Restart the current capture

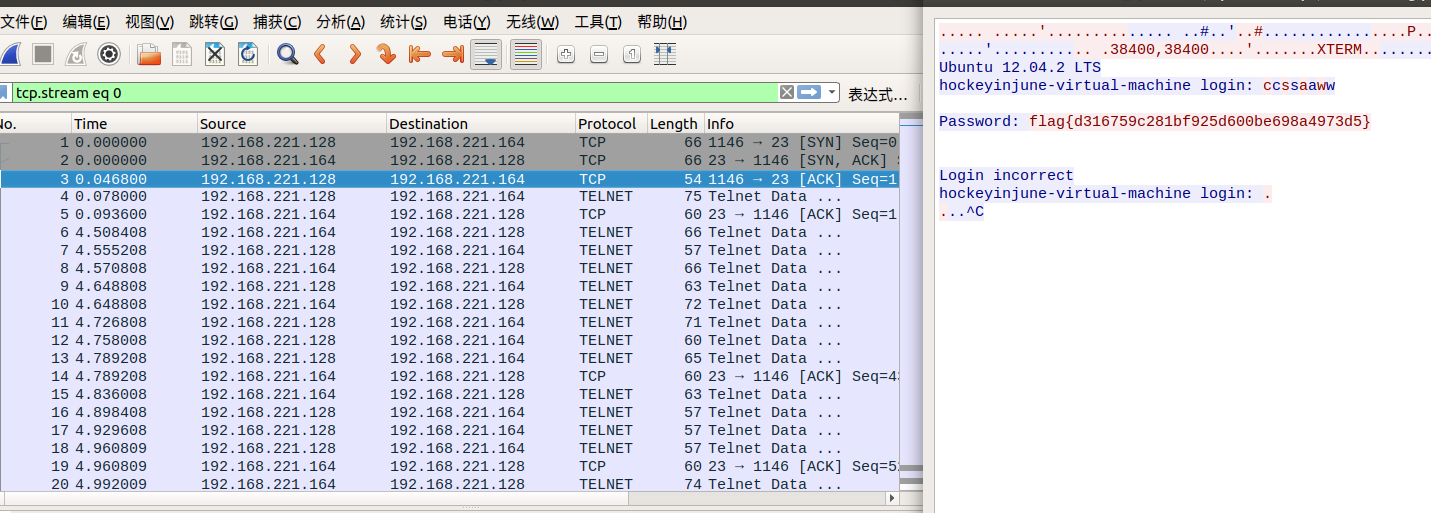[76, 54]
